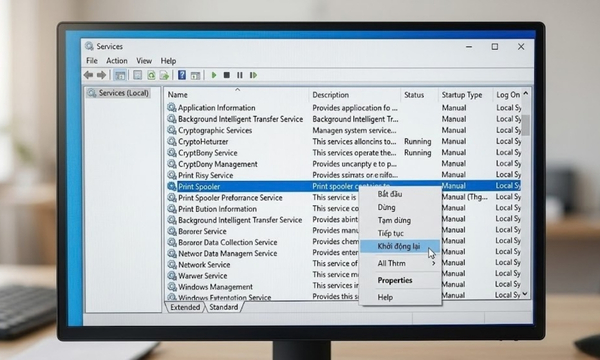Click the scrollbar up arrow
Screen dimensions: 600x360
[x=525, y=93]
